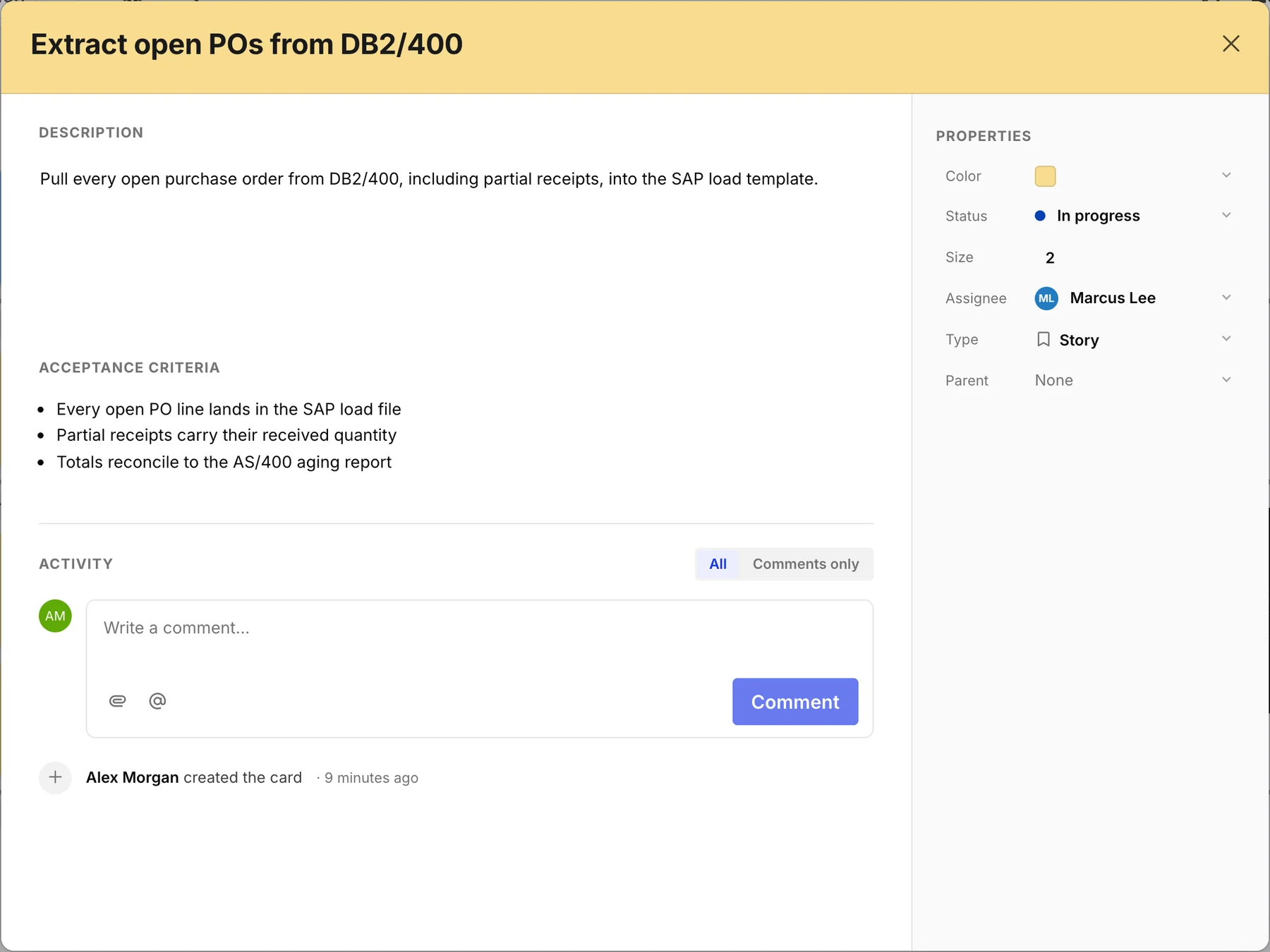Viewport: 1270px width, 952px height.
Task: Click the AM user avatar
Action: click(x=55, y=616)
